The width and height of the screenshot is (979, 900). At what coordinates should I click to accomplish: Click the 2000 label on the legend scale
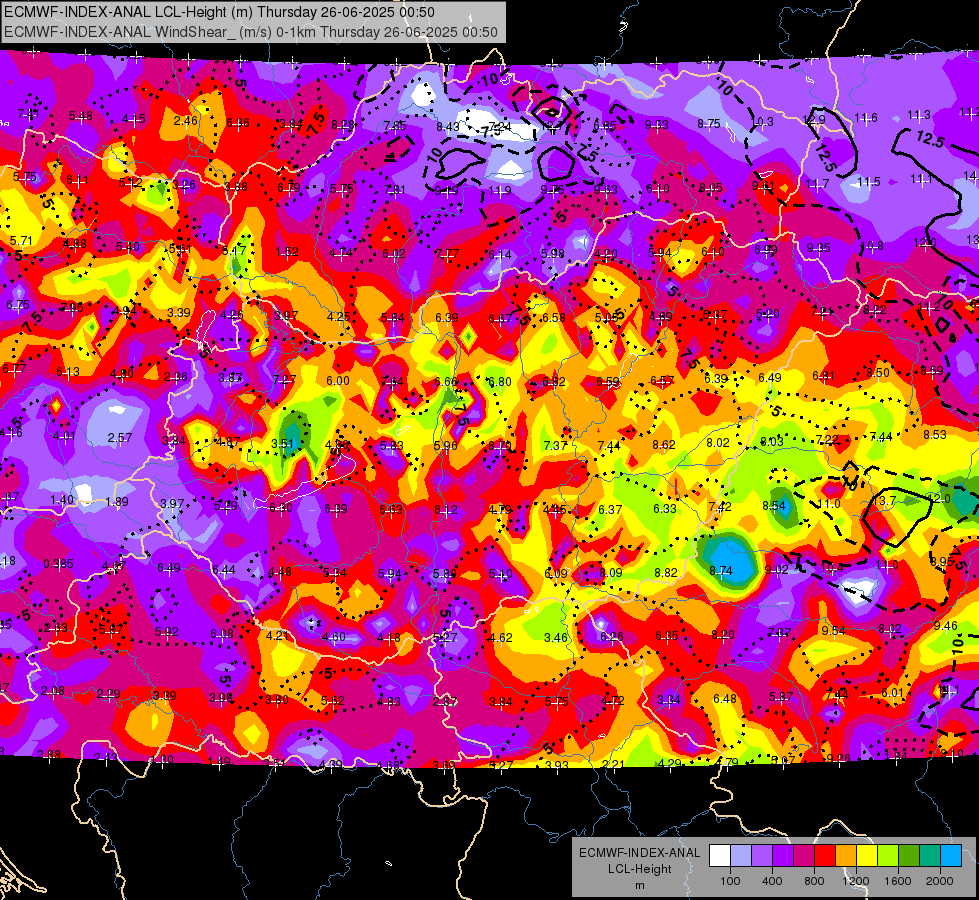[x=940, y=881]
